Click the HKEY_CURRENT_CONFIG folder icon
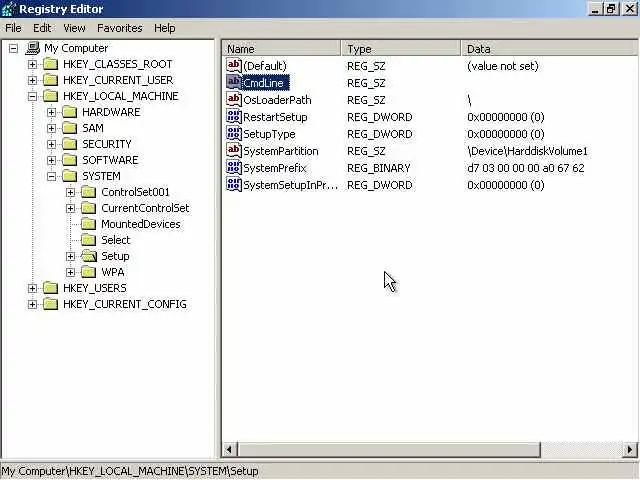640x480 pixels. (51, 304)
